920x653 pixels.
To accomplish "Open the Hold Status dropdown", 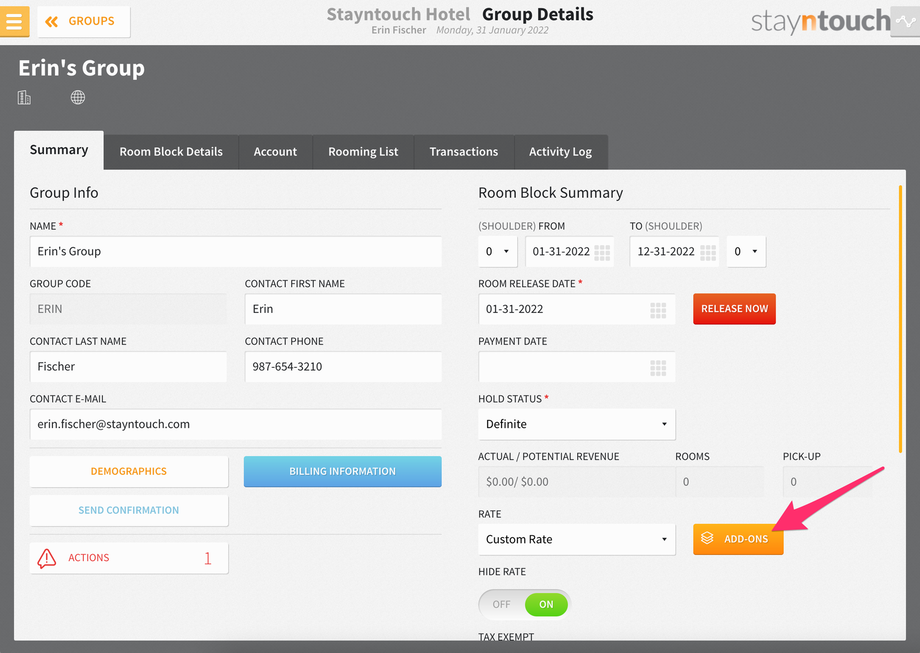I will click(577, 424).
